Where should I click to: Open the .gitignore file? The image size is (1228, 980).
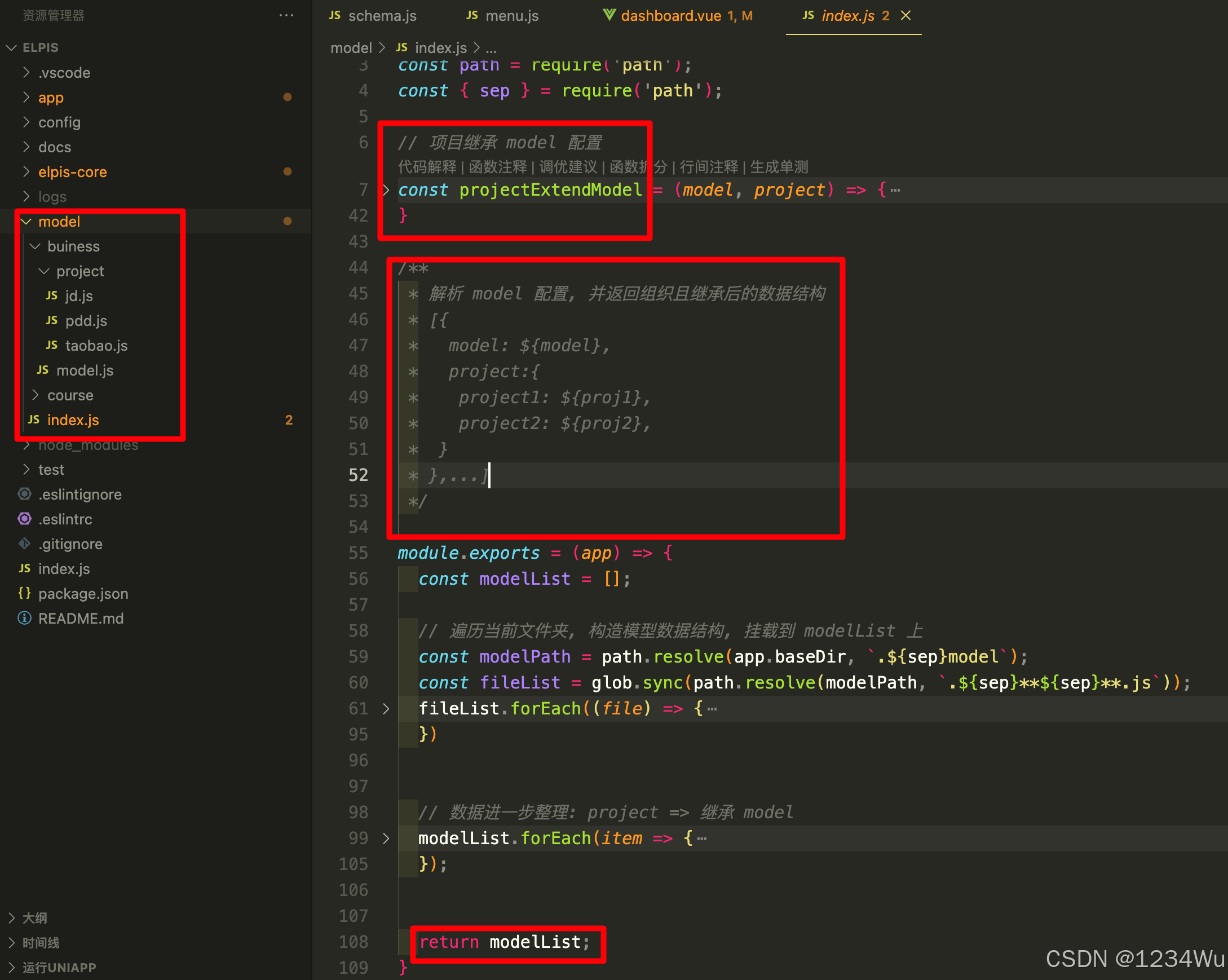click(x=70, y=544)
